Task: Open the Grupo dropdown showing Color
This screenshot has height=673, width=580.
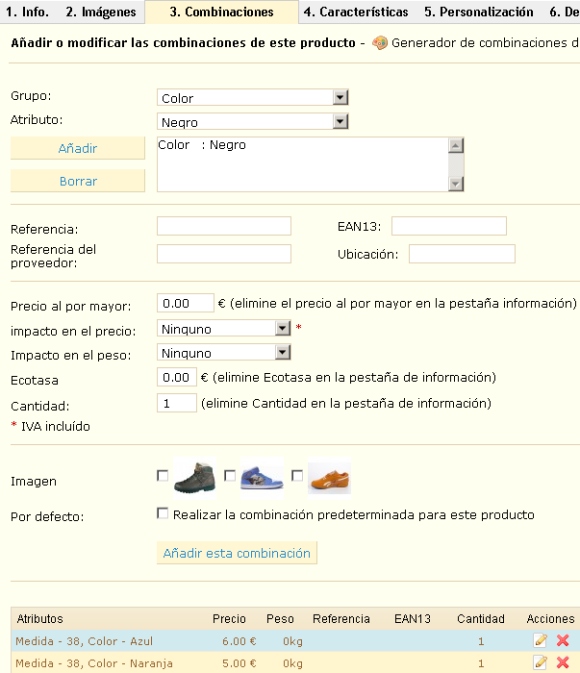Action: tap(253, 98)
